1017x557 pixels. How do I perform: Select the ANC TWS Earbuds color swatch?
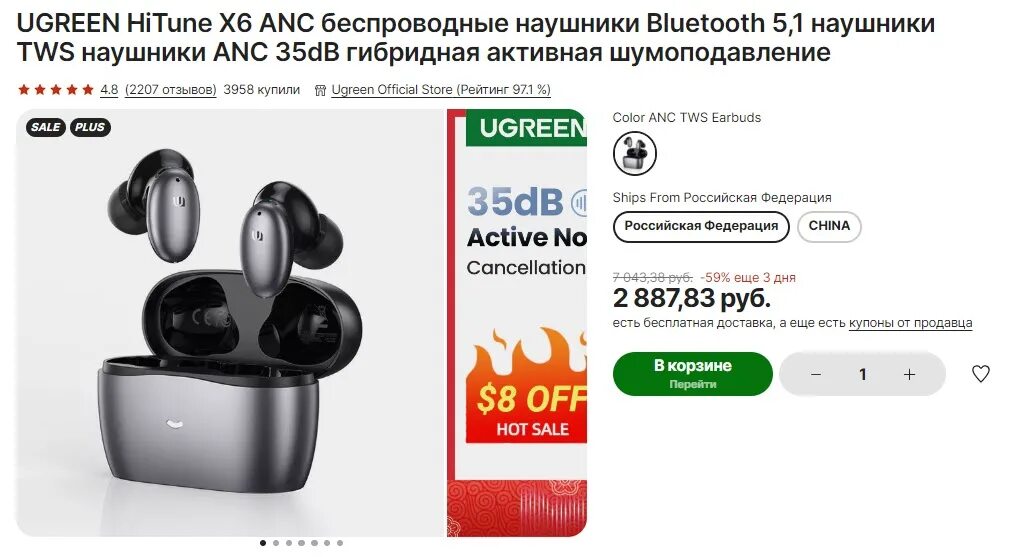(x=634, y=153)
